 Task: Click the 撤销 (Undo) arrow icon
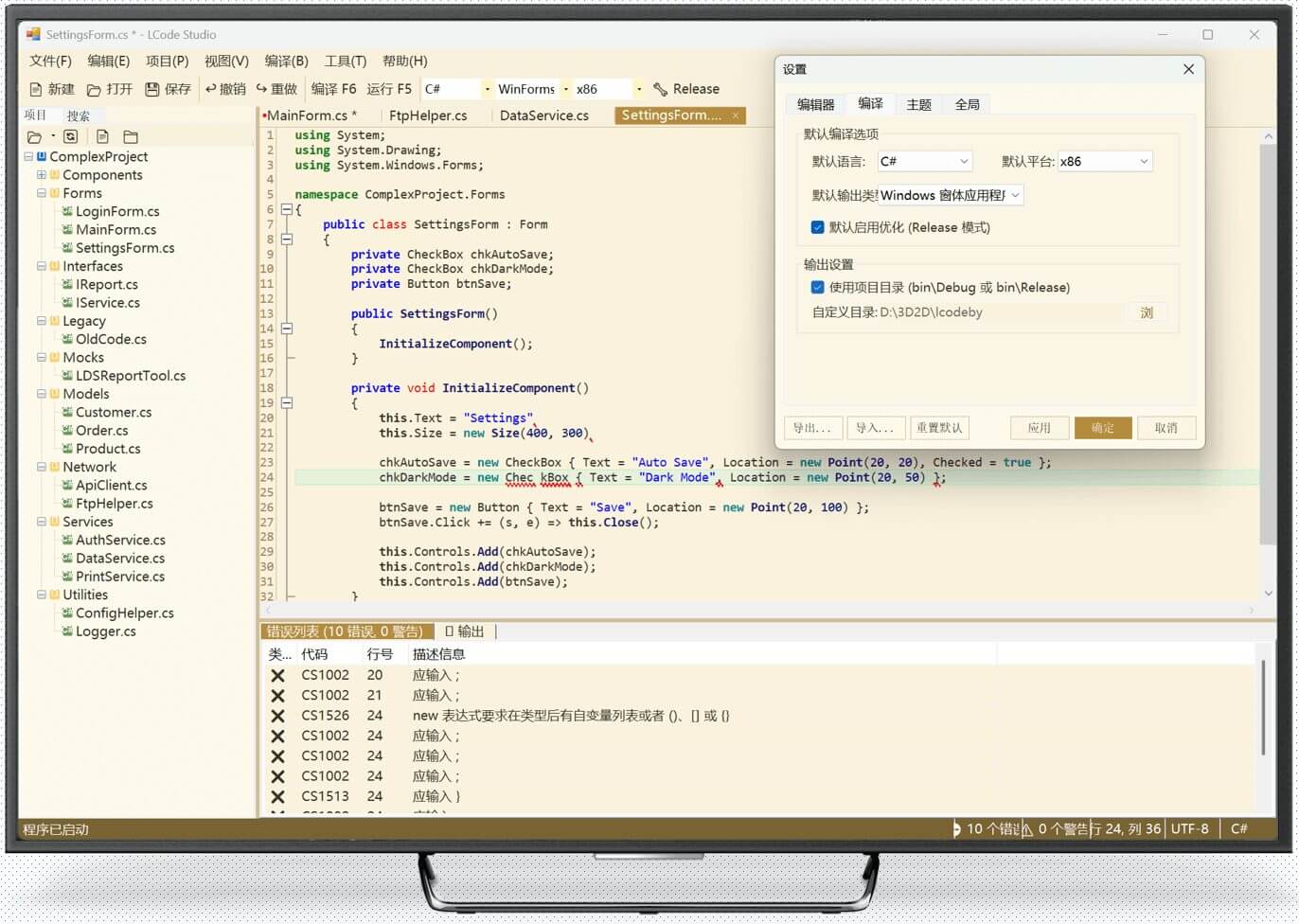211,89
